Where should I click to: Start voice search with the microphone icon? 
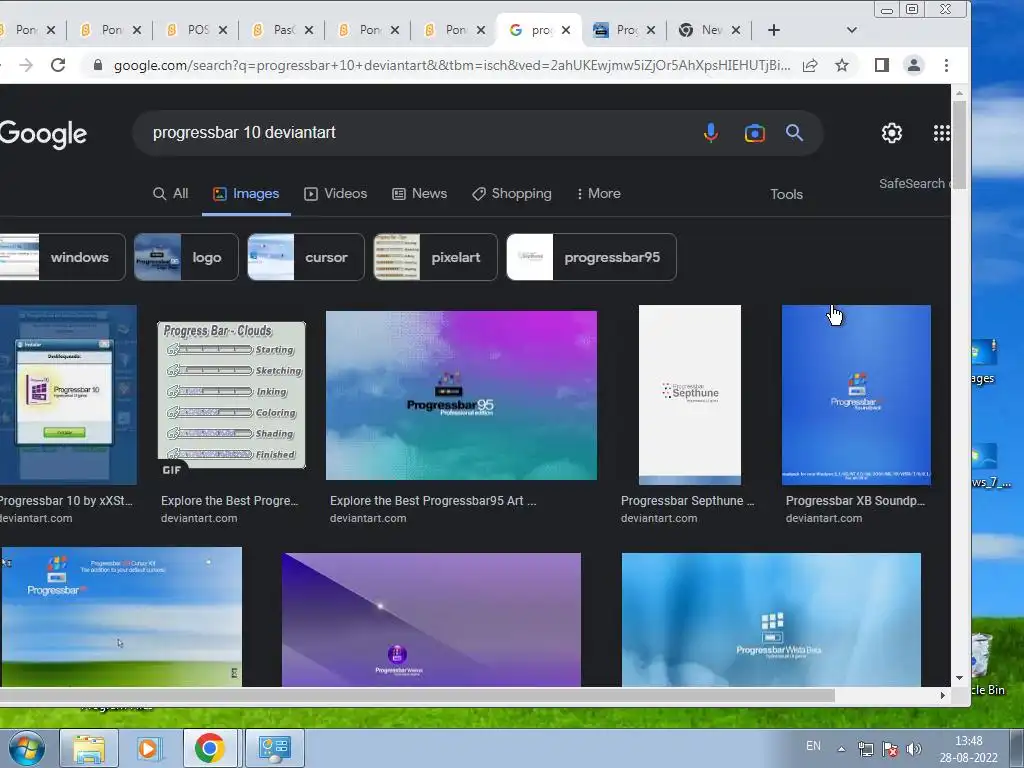[x=711, y=133]
